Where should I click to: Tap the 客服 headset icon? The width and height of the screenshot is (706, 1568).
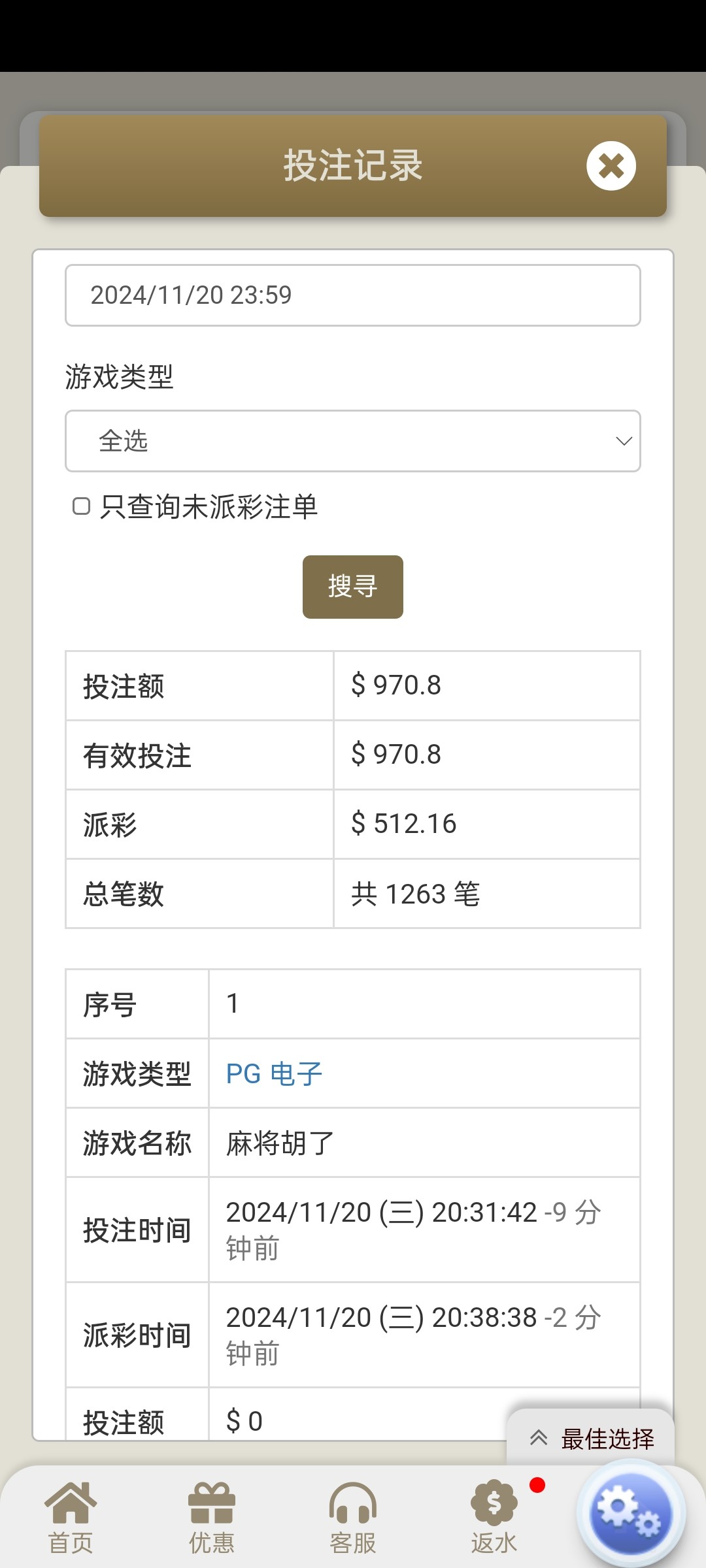(x=353, y=1503)
